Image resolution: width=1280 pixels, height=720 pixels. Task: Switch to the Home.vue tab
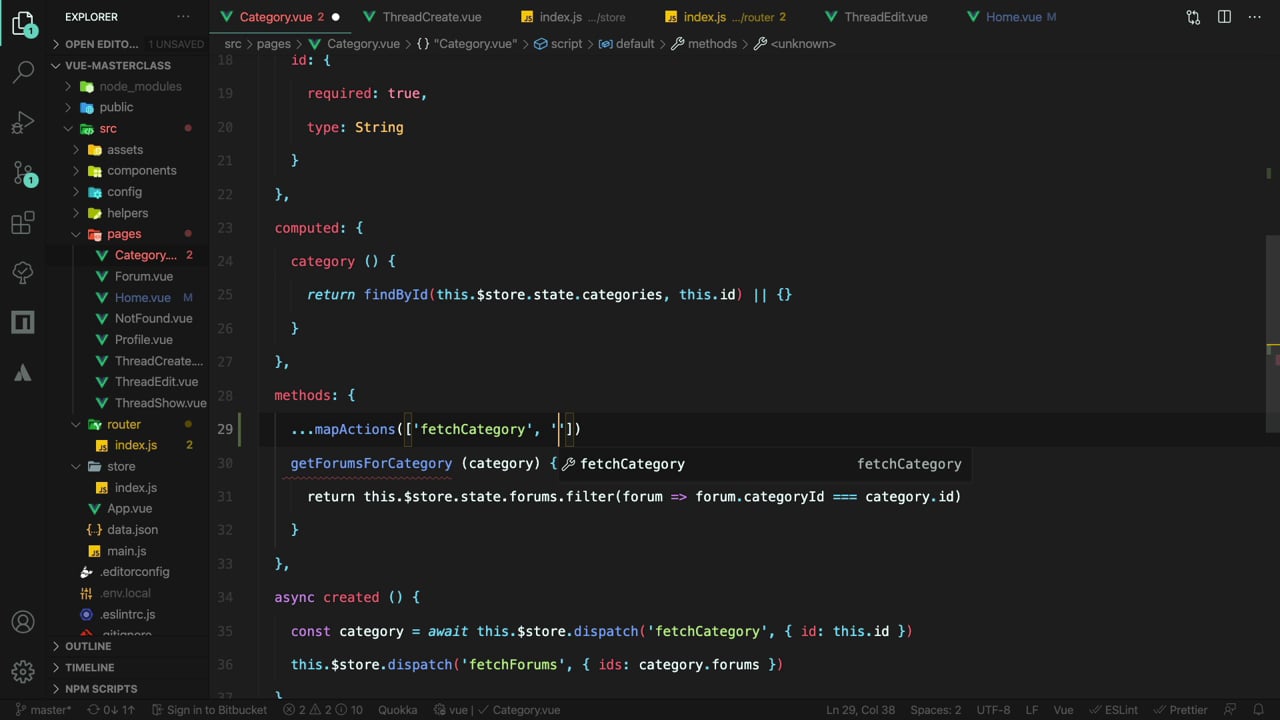(1020, 17)
